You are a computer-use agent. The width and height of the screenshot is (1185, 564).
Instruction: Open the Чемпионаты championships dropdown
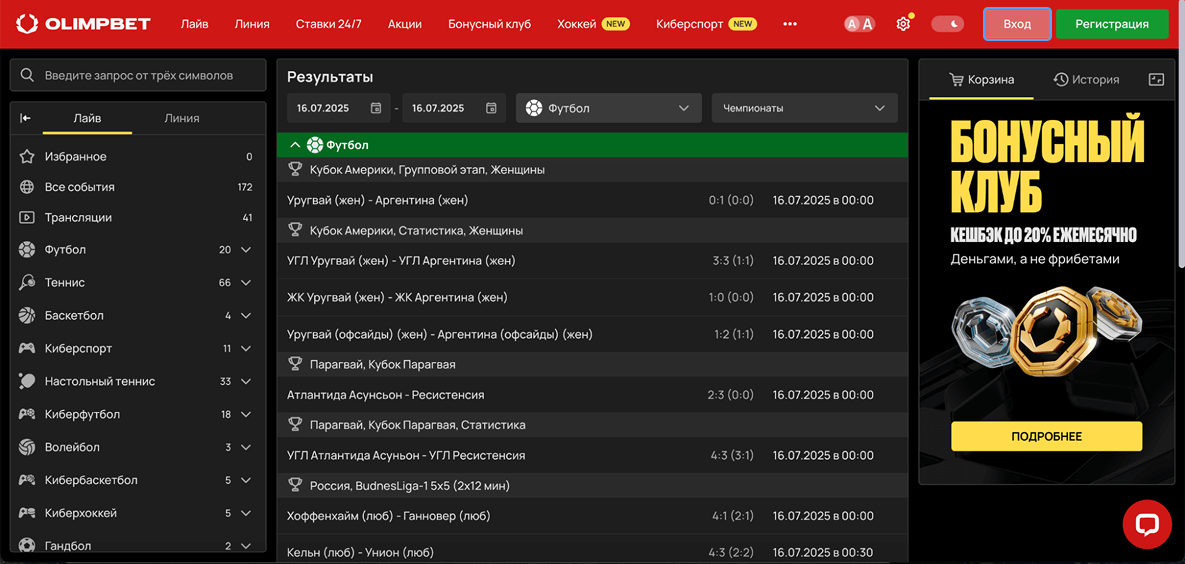coord(804,108)
